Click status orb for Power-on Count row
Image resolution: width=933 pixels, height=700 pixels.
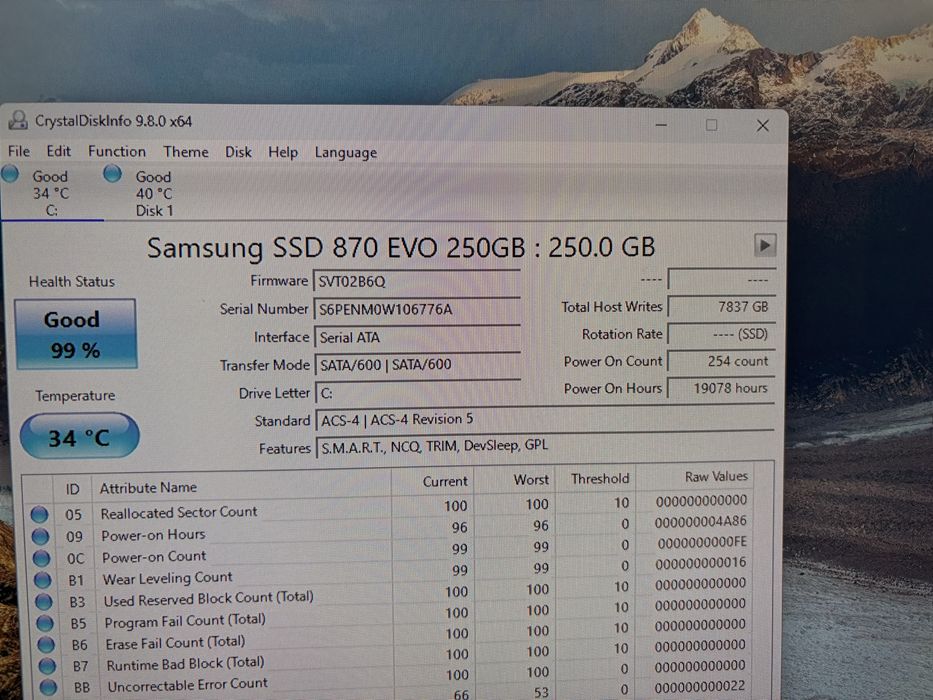(x=41, y=558)
